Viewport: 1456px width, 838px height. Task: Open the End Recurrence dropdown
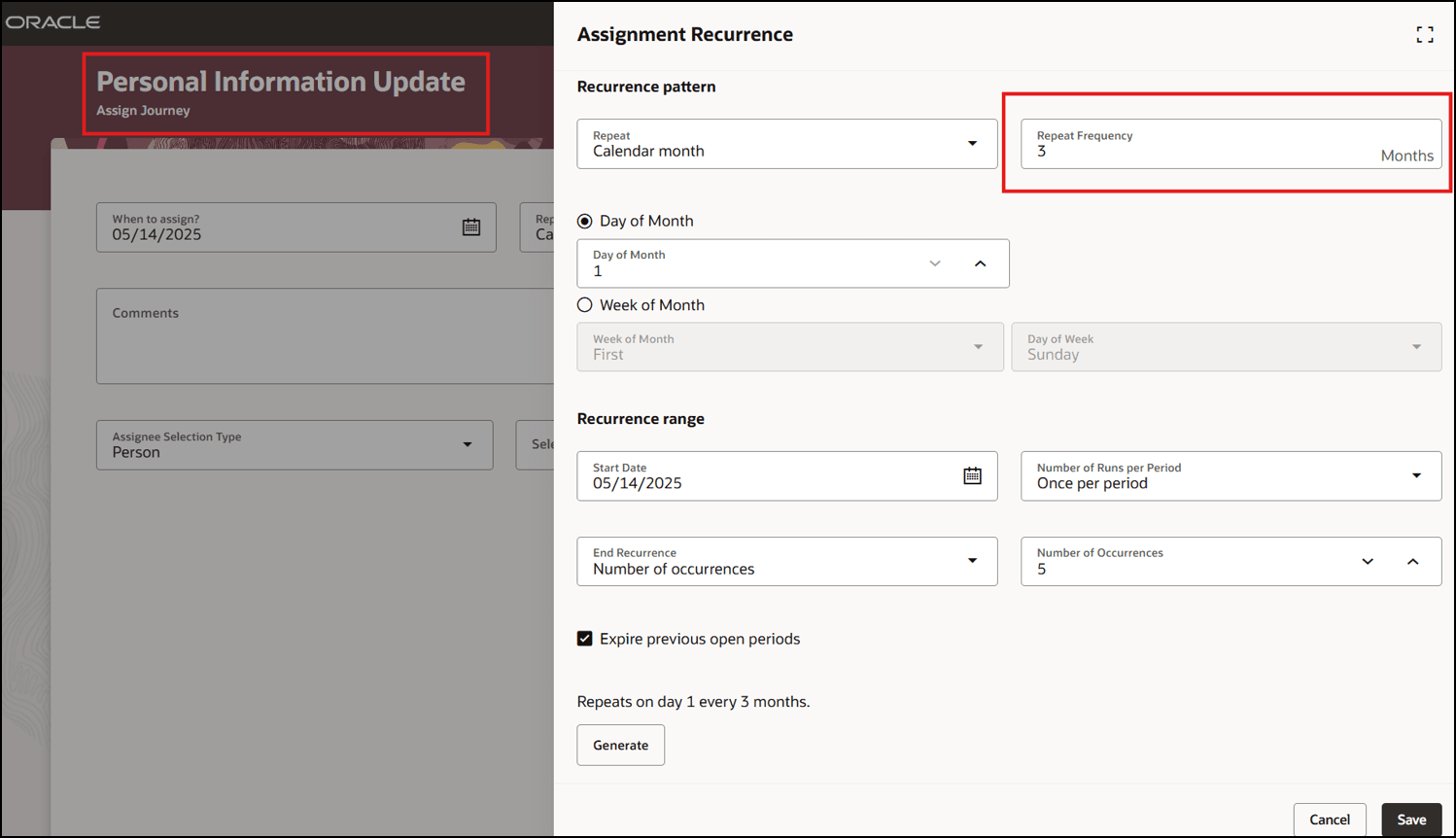(x=787, y=562)
